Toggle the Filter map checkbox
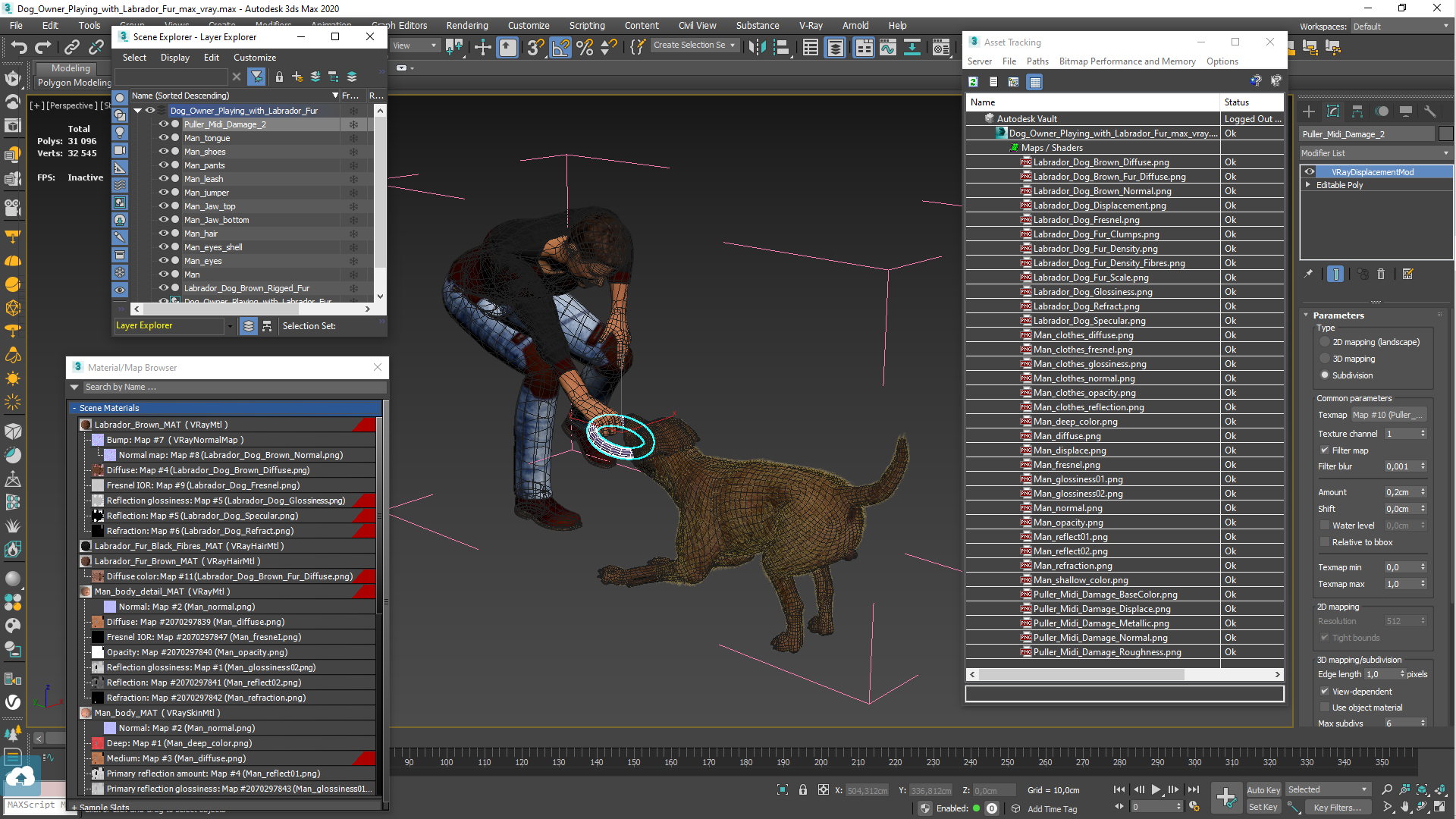The image size is (1456, 819). 1325,450
